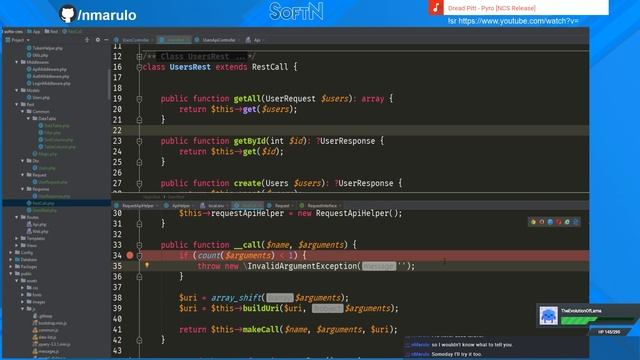This screenshot has width=640, height=360.
Task: Expand the Config folder in project tree
Action: (11, 253)
